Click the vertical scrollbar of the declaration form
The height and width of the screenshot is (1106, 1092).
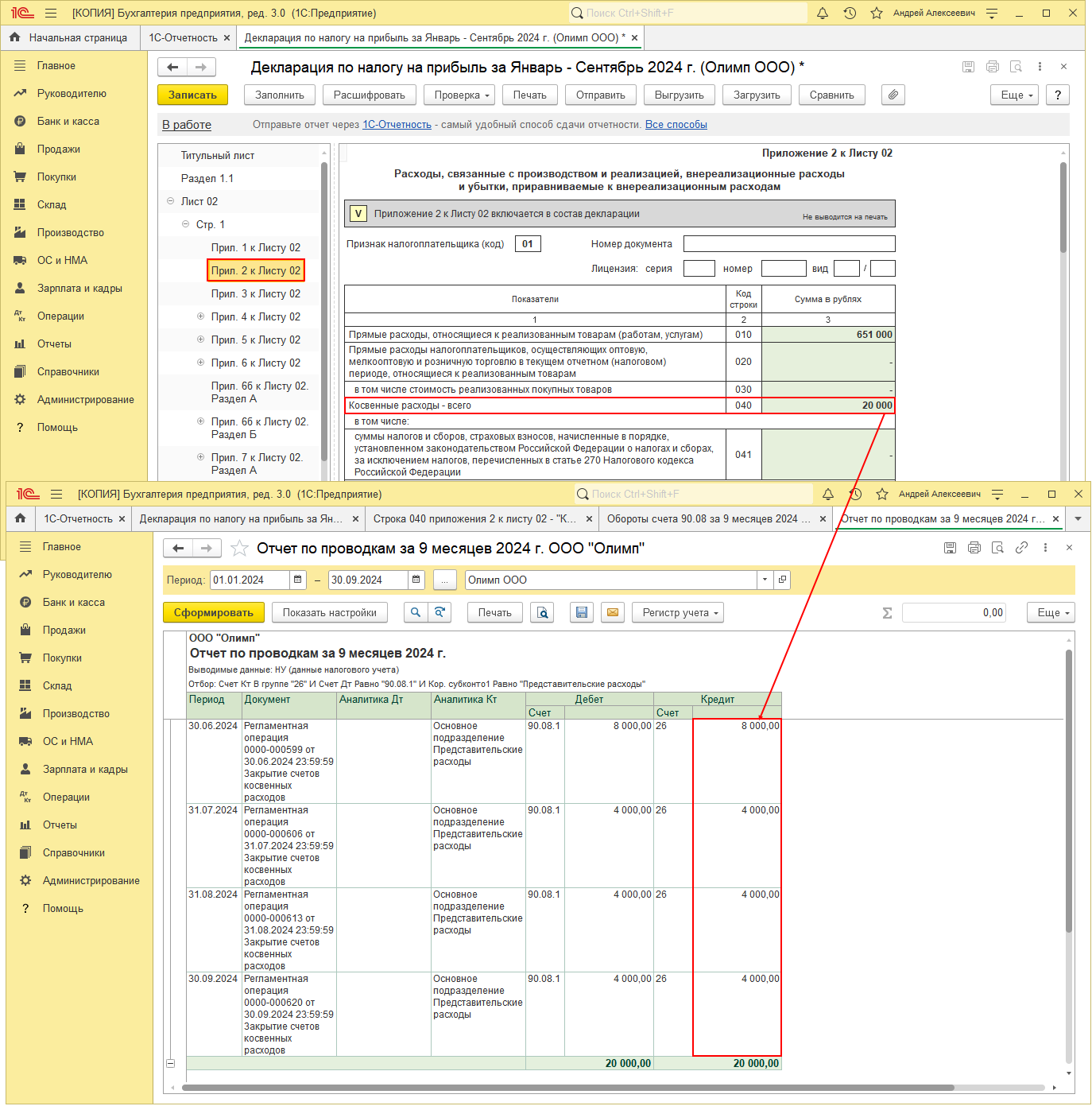pyautogui.click(x=1063, y=208)
